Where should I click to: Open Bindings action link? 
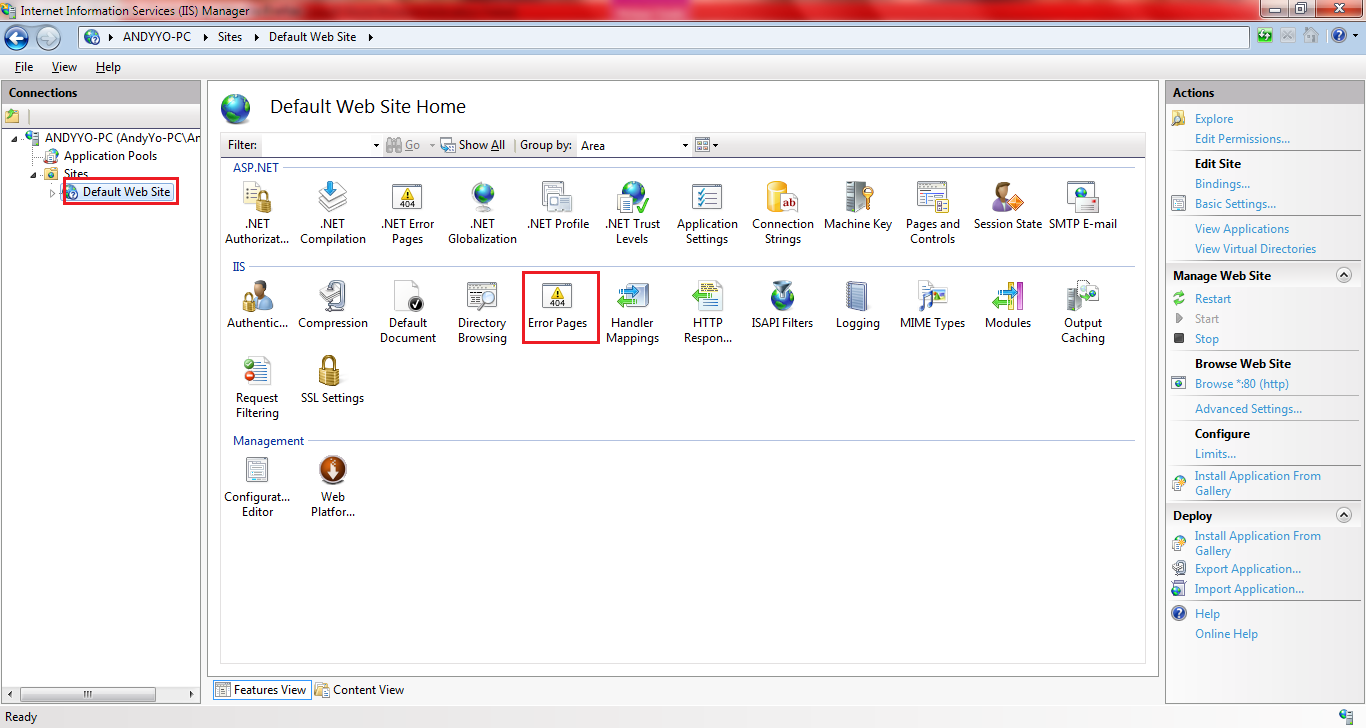tap(1222, 184)
